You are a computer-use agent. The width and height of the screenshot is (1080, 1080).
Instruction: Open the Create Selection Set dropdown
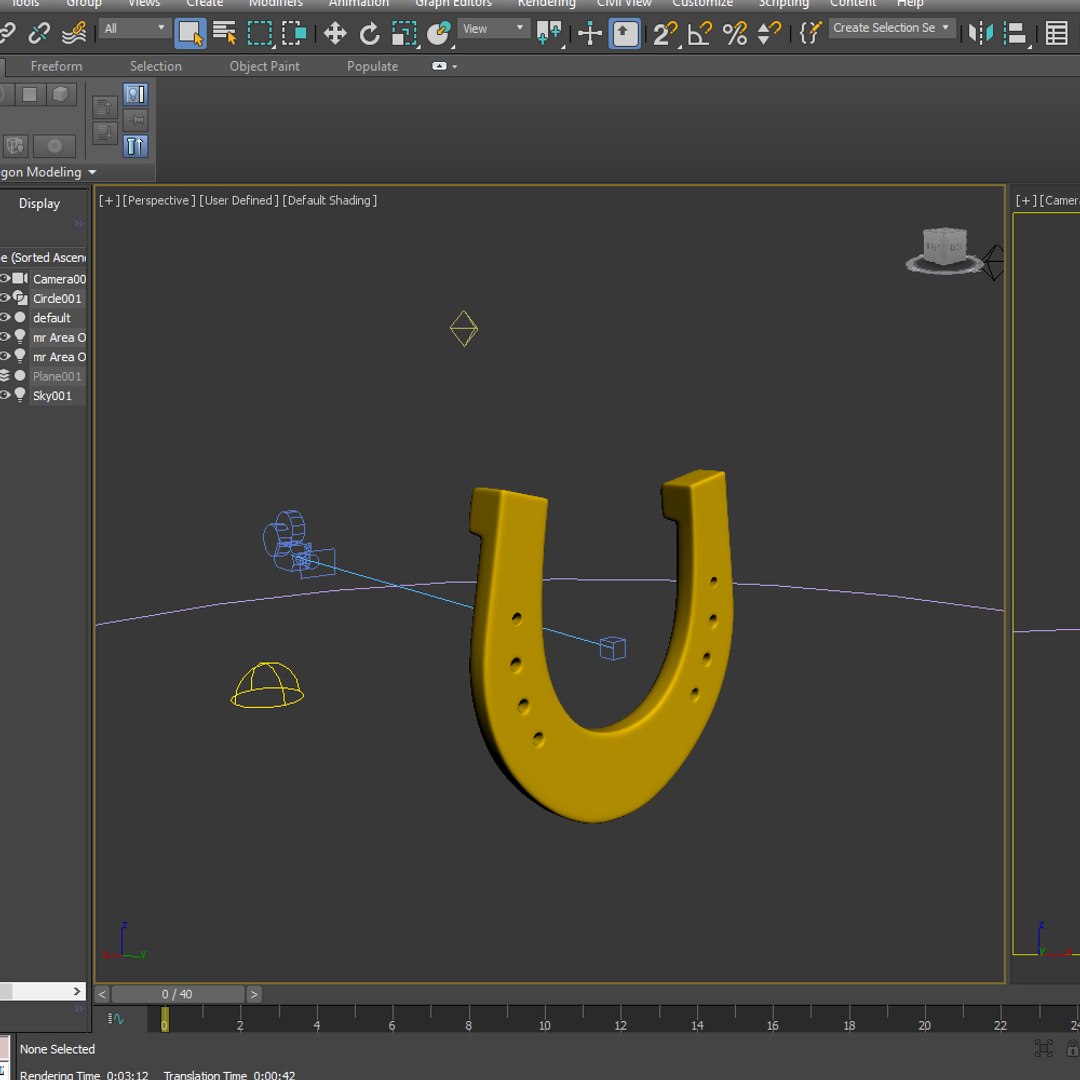point(891,28)
